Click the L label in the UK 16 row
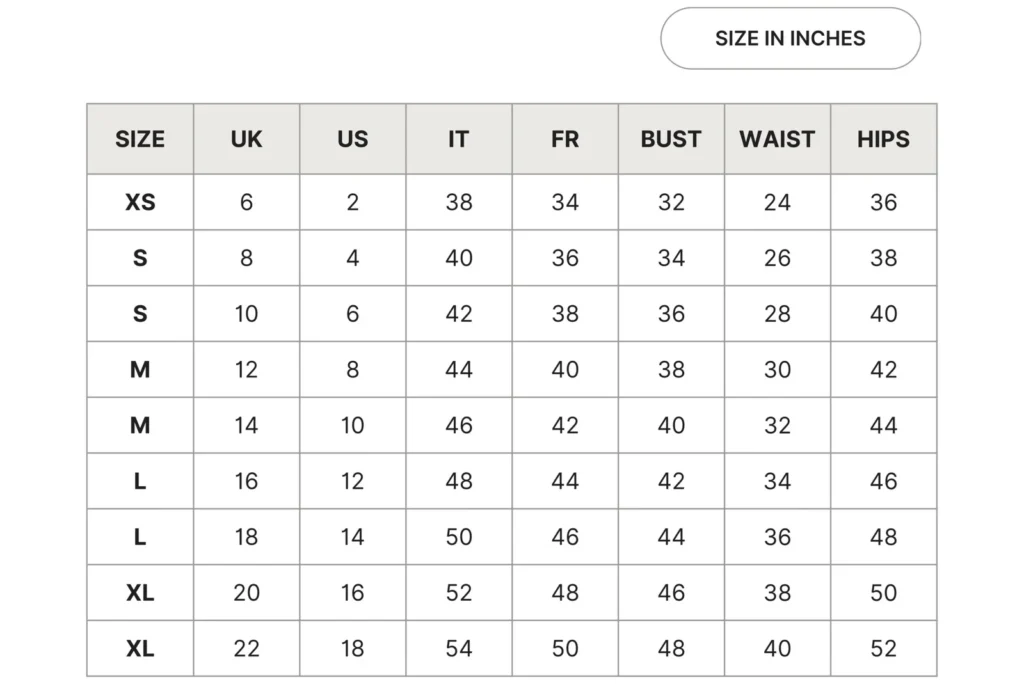 point(140,481)
